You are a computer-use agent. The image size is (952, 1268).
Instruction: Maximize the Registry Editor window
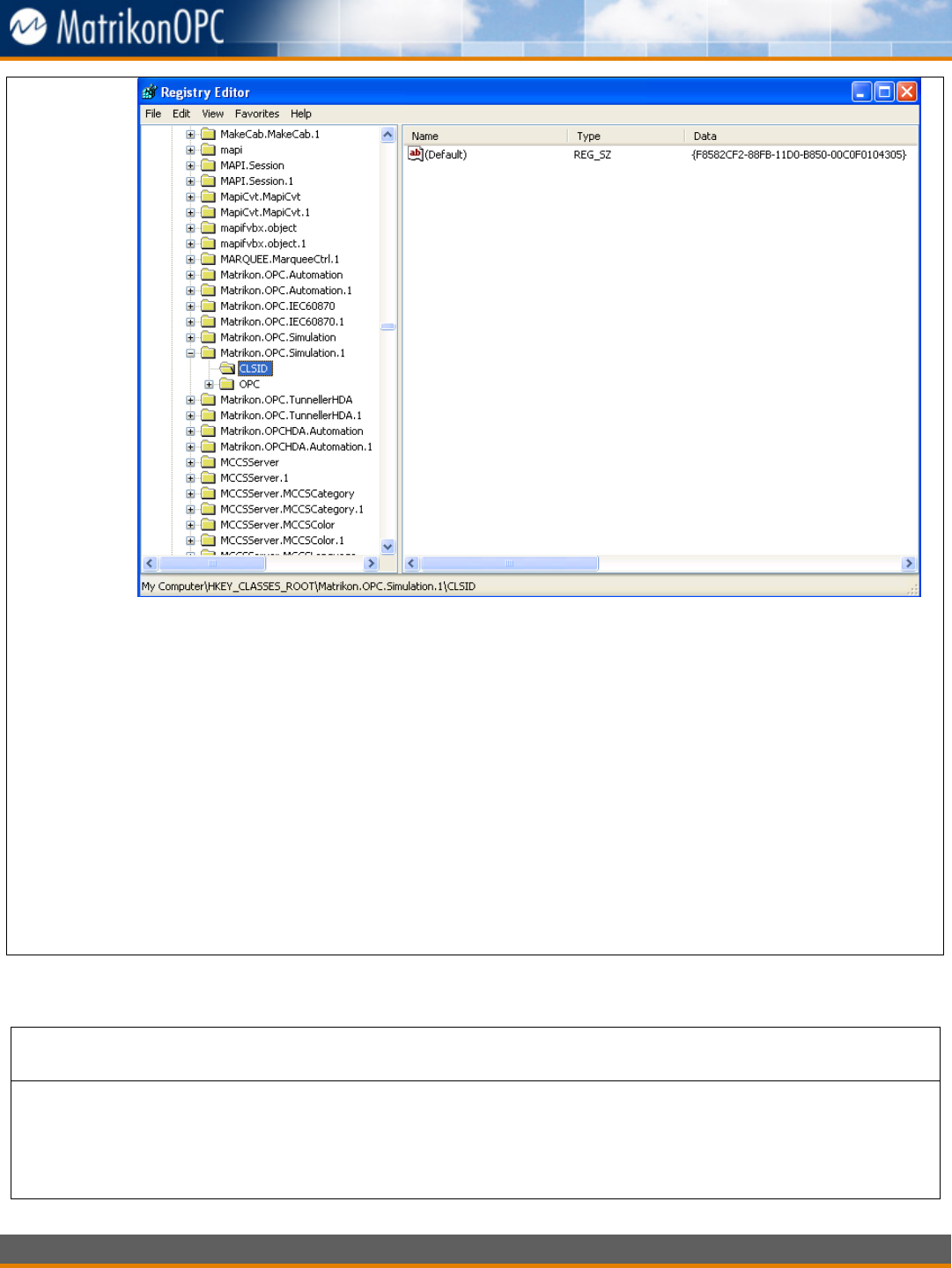(x=884, y=92)
